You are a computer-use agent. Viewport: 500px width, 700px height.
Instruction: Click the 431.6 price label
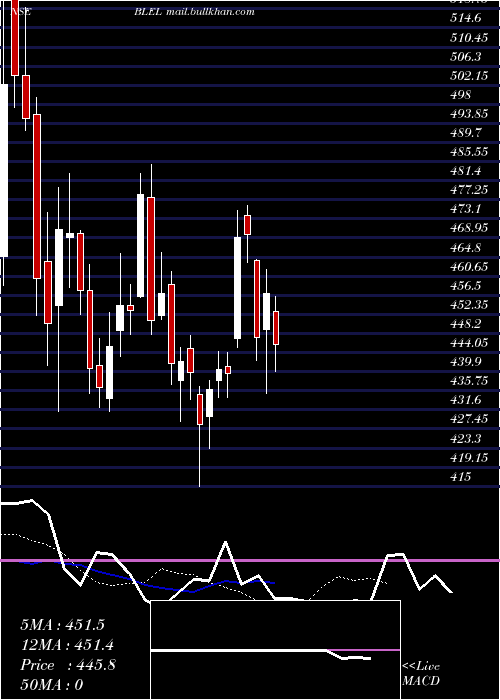click(x=466, y=400)
